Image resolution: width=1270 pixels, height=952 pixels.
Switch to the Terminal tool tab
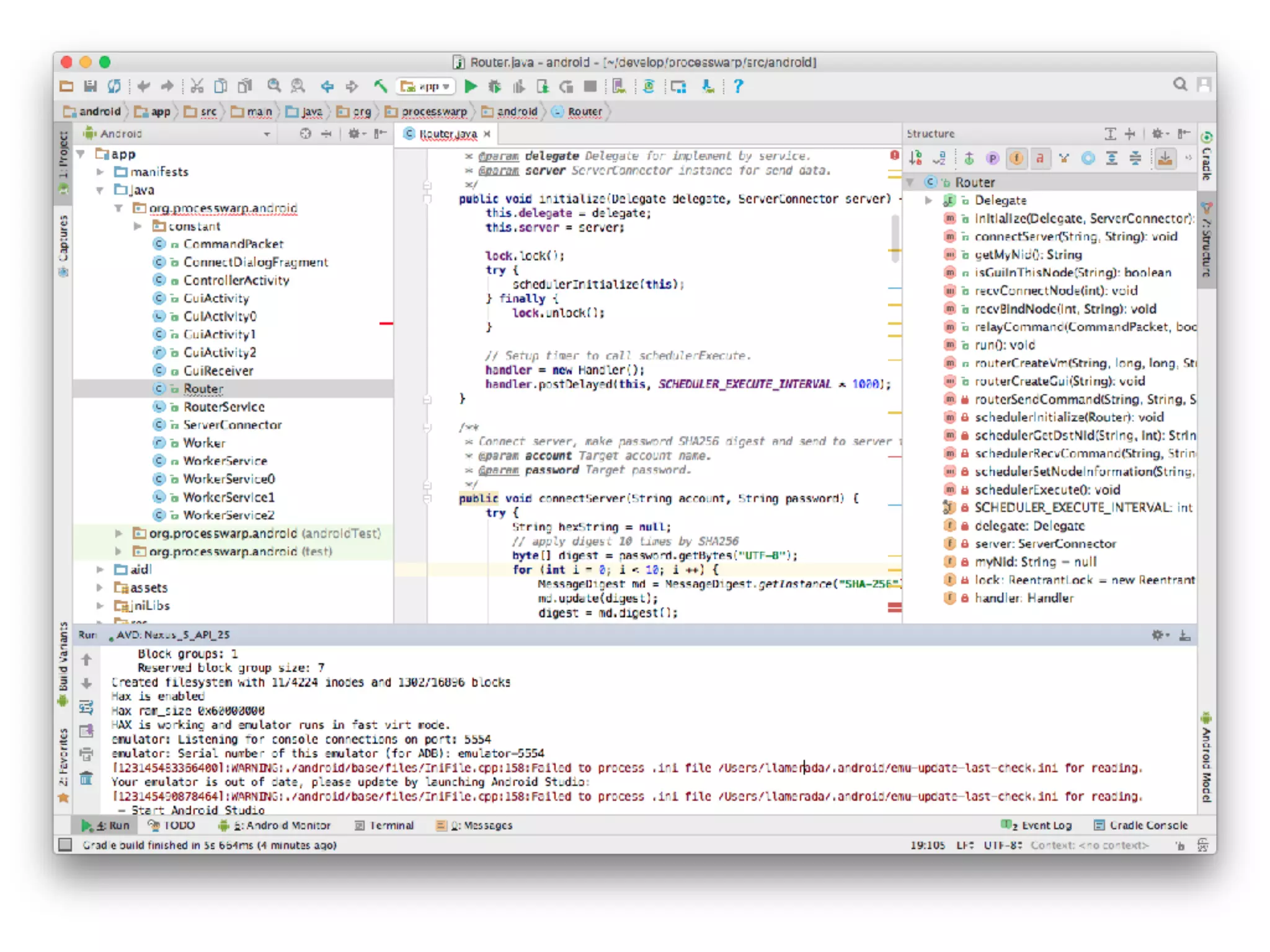pos(384,826)
